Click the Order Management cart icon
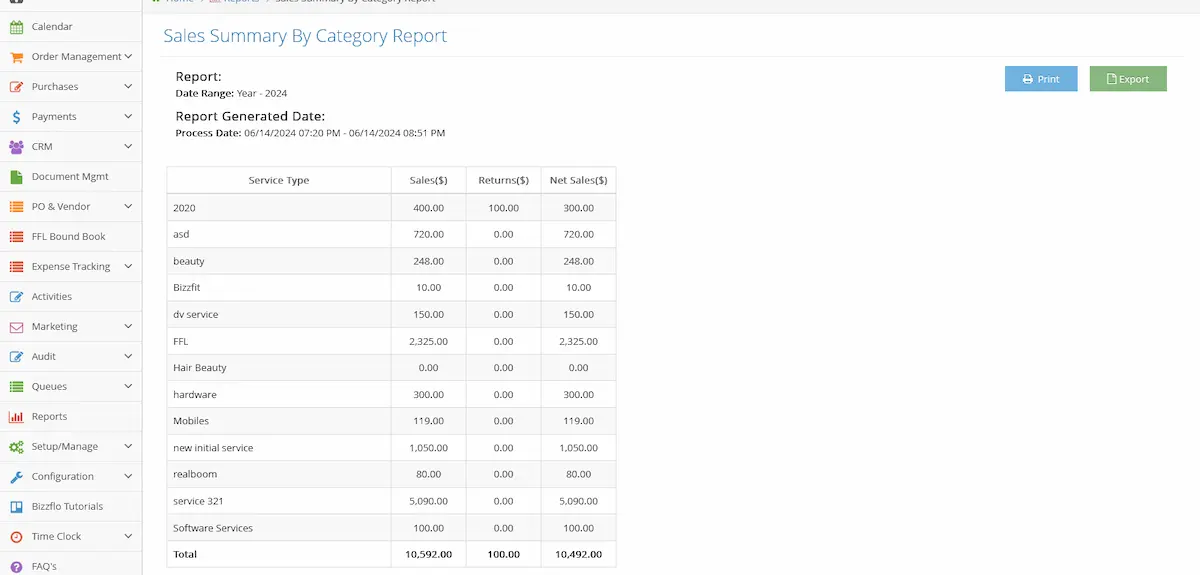Screen dimensions: 1200x575 16,57
